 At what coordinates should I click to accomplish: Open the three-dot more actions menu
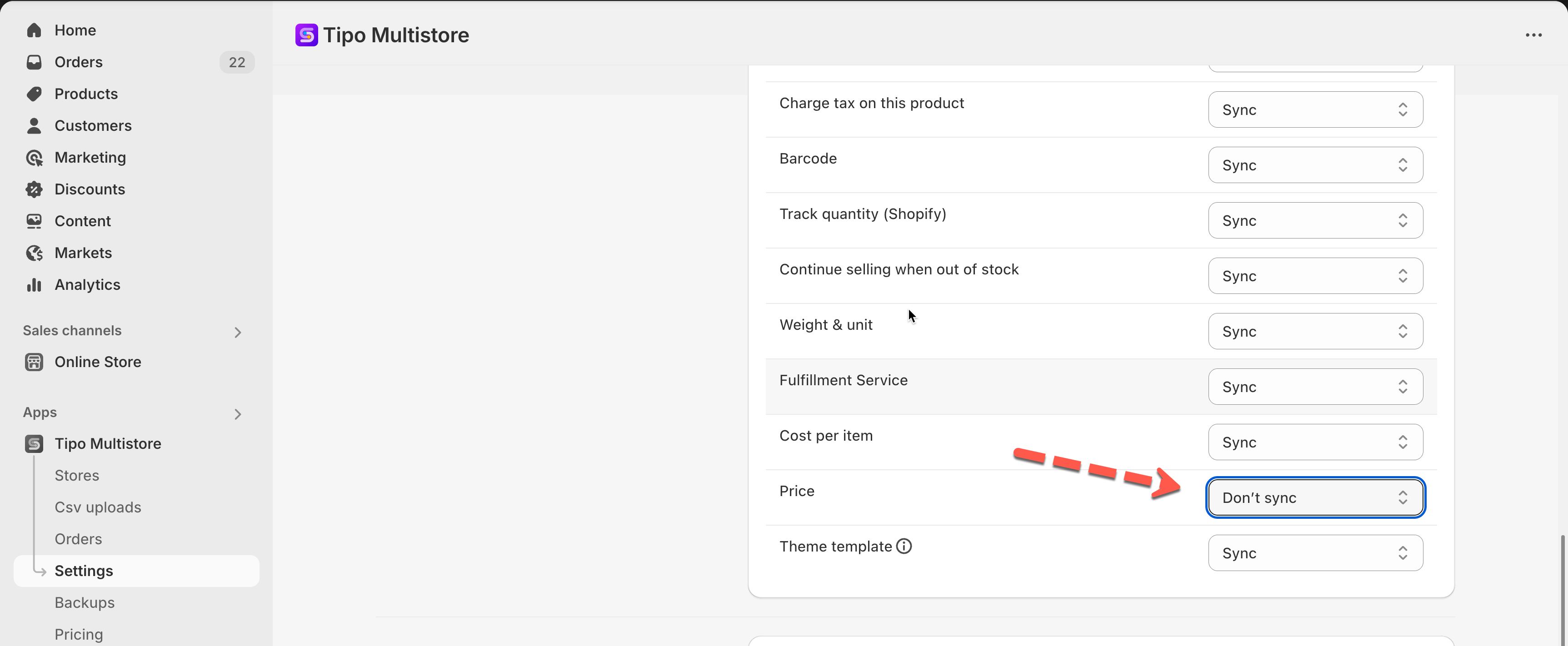[1533, 35]
